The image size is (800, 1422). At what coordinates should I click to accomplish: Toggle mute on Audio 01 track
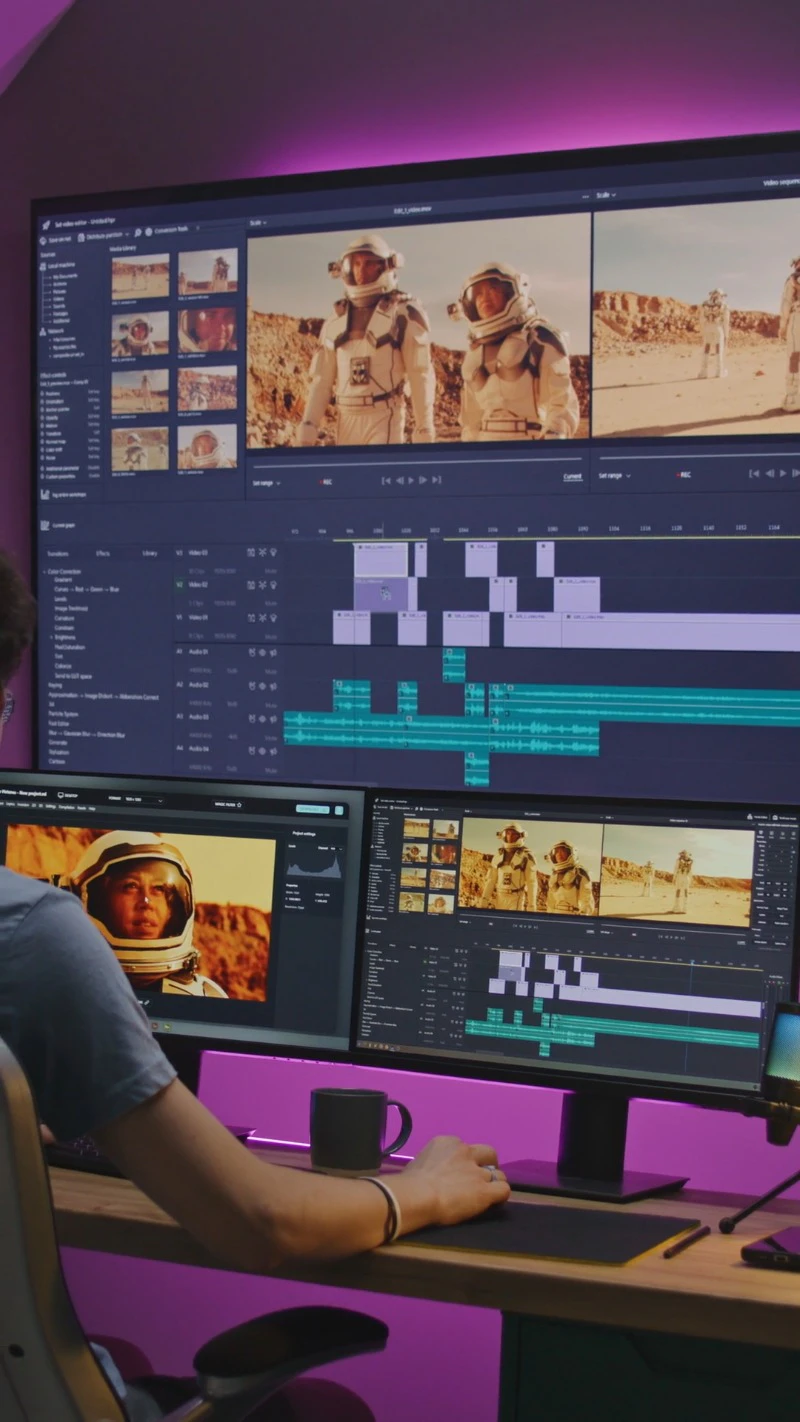[270, 671]
